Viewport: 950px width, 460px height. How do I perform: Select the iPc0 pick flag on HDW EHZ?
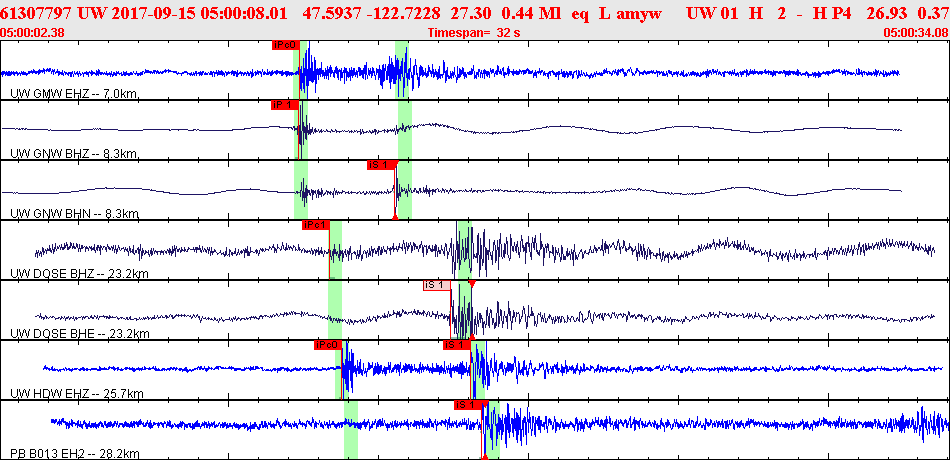click(328, 345)
